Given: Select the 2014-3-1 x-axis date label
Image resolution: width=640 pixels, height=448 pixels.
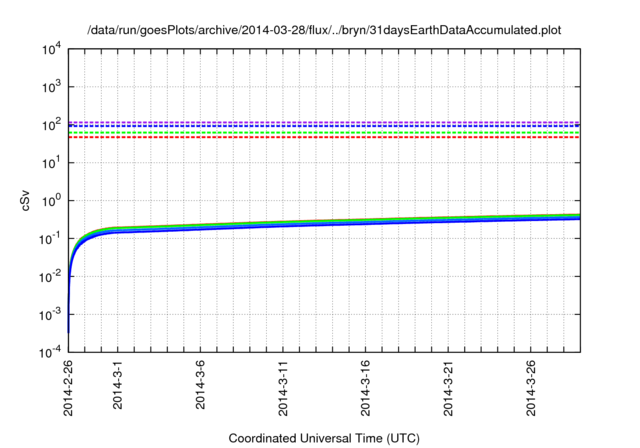Looking at the screenshot, I should (118, 384).
